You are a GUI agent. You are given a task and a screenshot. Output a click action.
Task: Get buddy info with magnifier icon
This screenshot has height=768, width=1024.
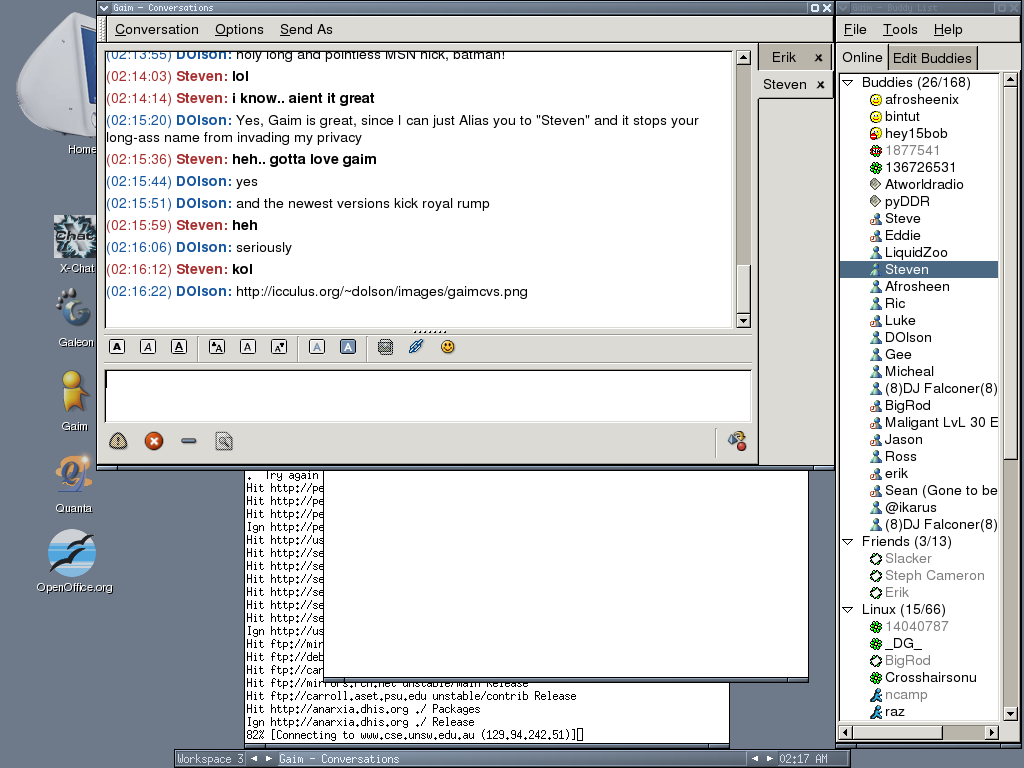point(224,441)
